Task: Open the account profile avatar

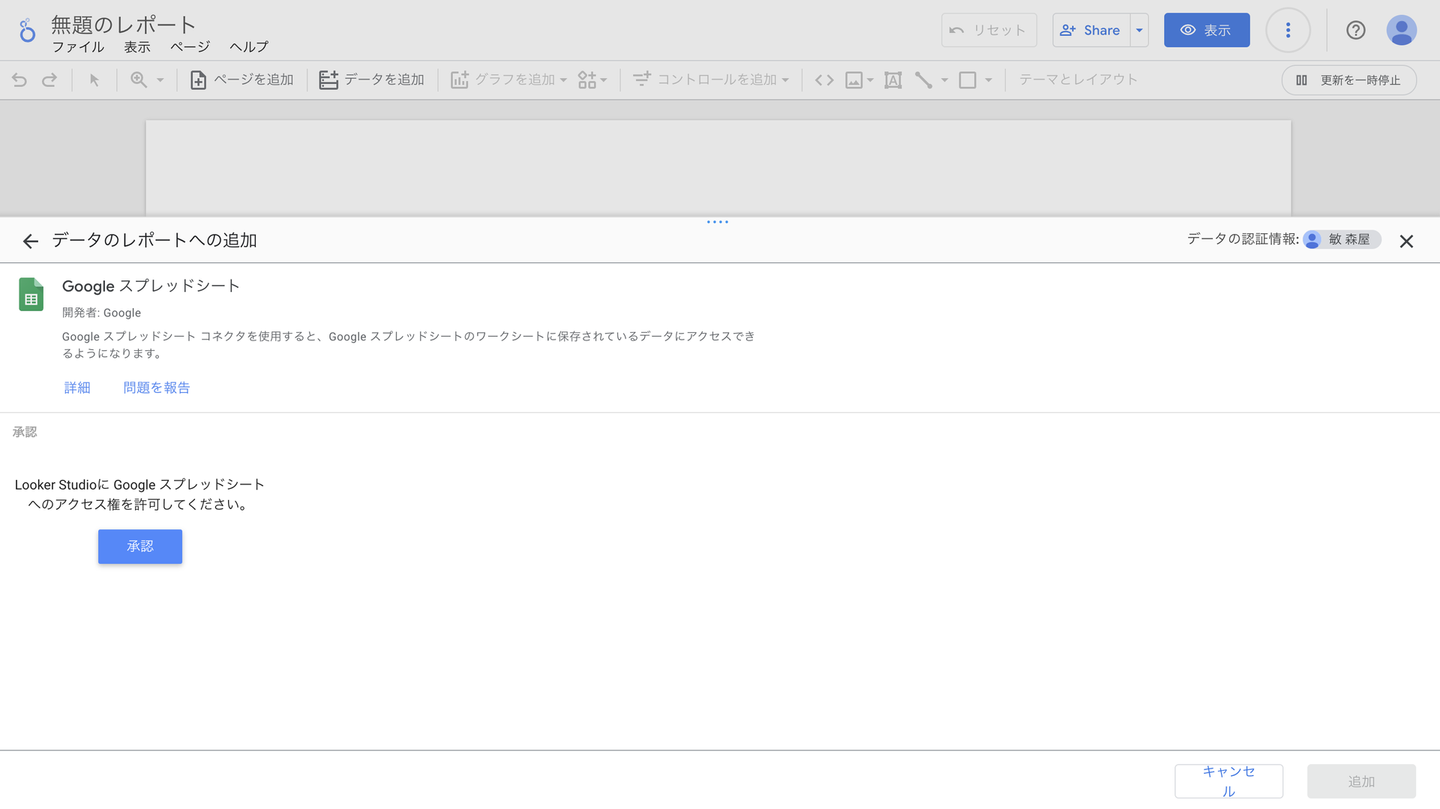Action: (1402, 30)
